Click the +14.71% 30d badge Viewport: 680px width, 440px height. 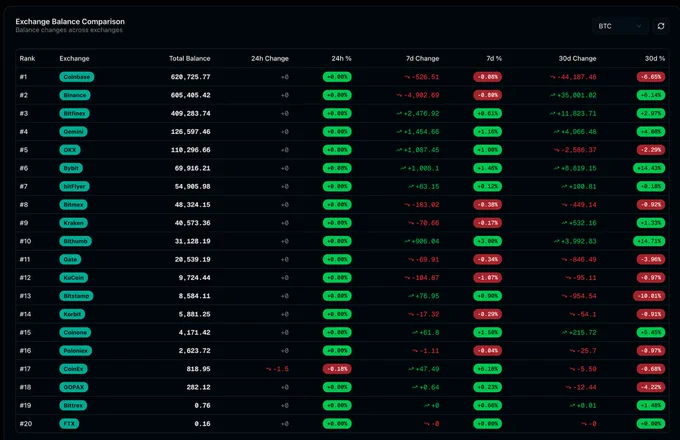click(x=649, y=241)
